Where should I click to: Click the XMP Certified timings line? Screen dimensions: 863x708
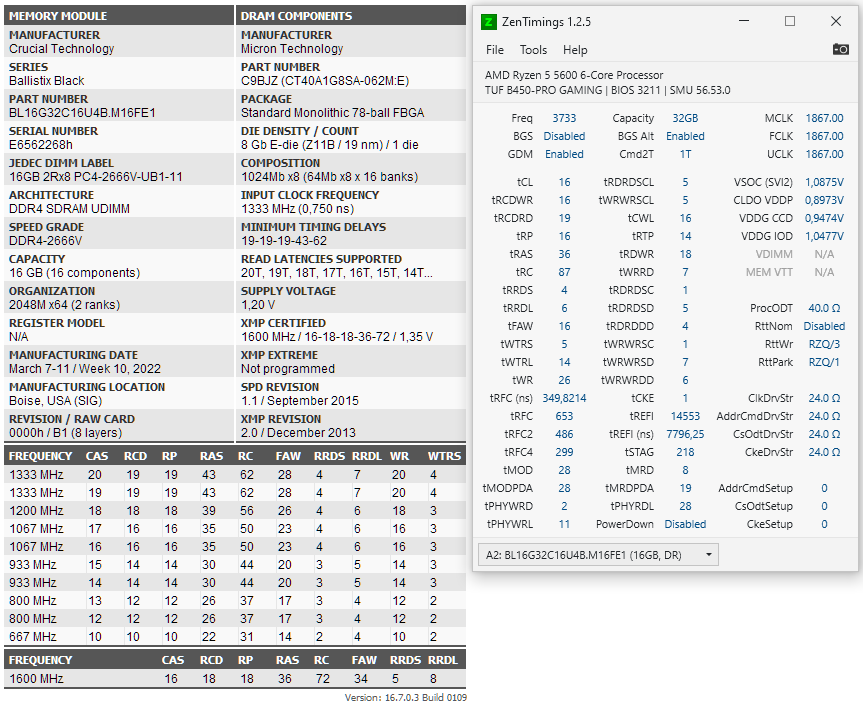point(337,337)
